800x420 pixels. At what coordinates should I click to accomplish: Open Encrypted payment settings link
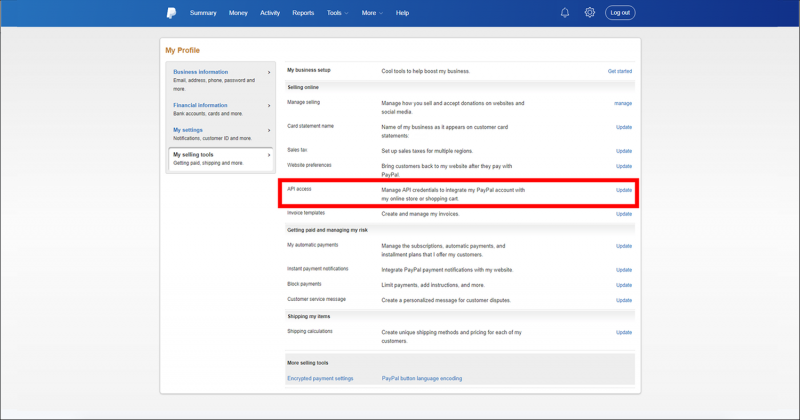click(320, 379)
